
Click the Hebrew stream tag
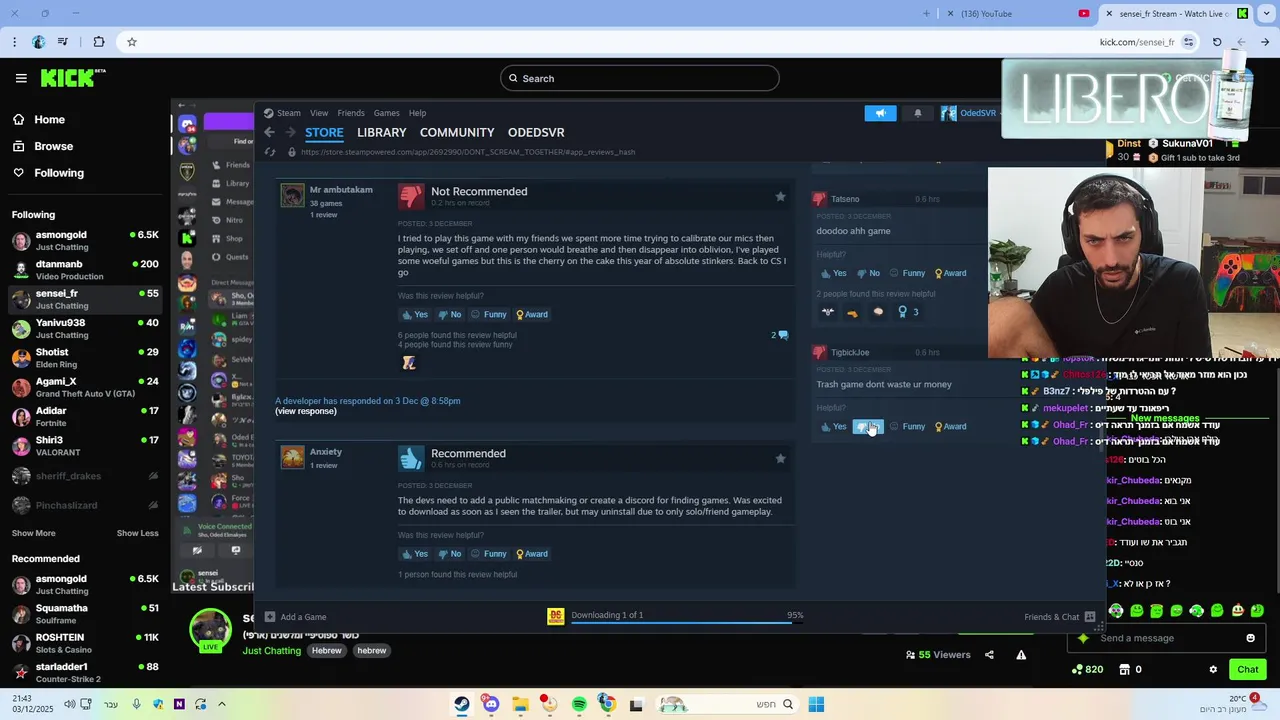click(326, 651)
